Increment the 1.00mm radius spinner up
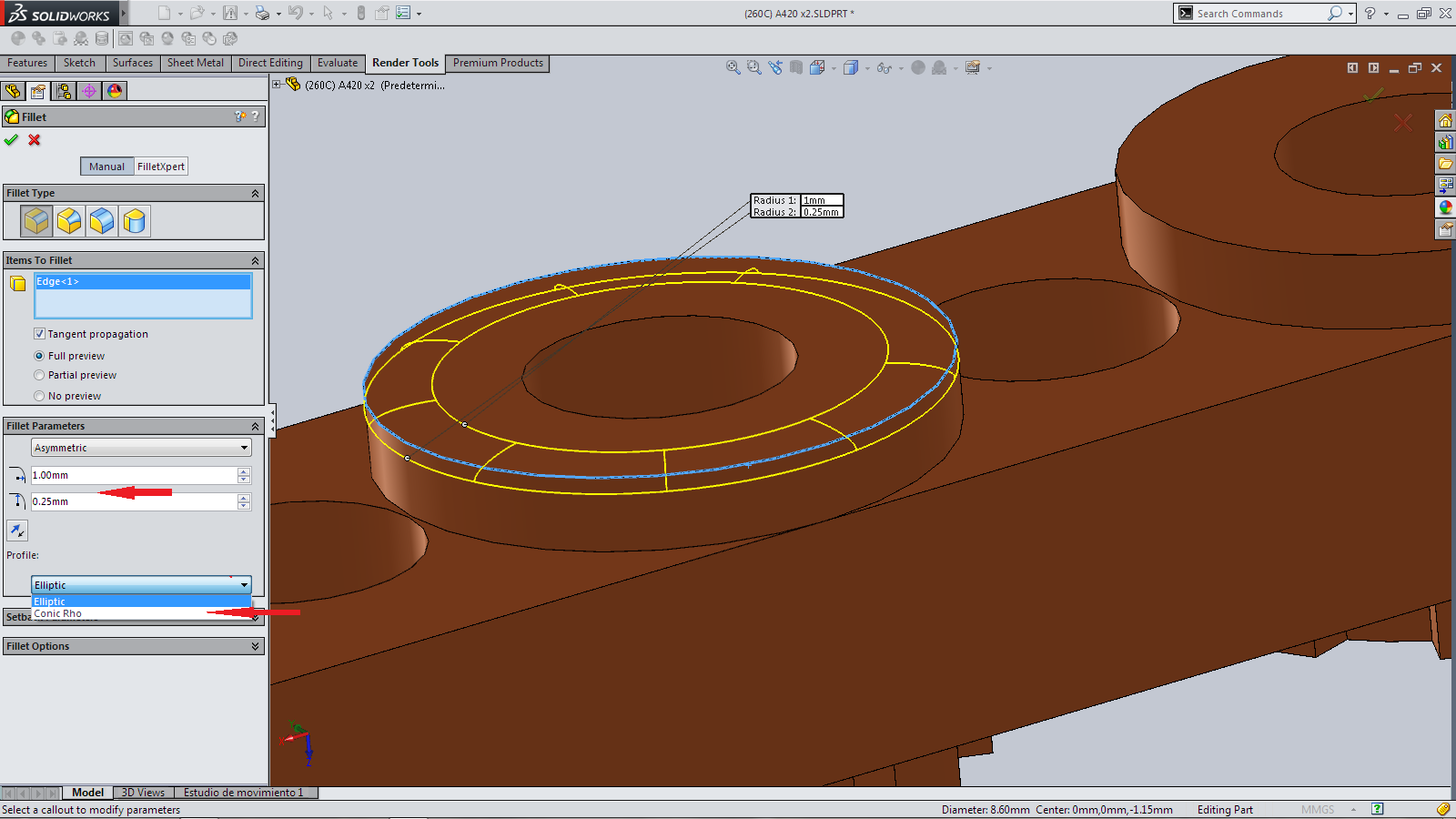1456x819 pixels. point(244,471)
